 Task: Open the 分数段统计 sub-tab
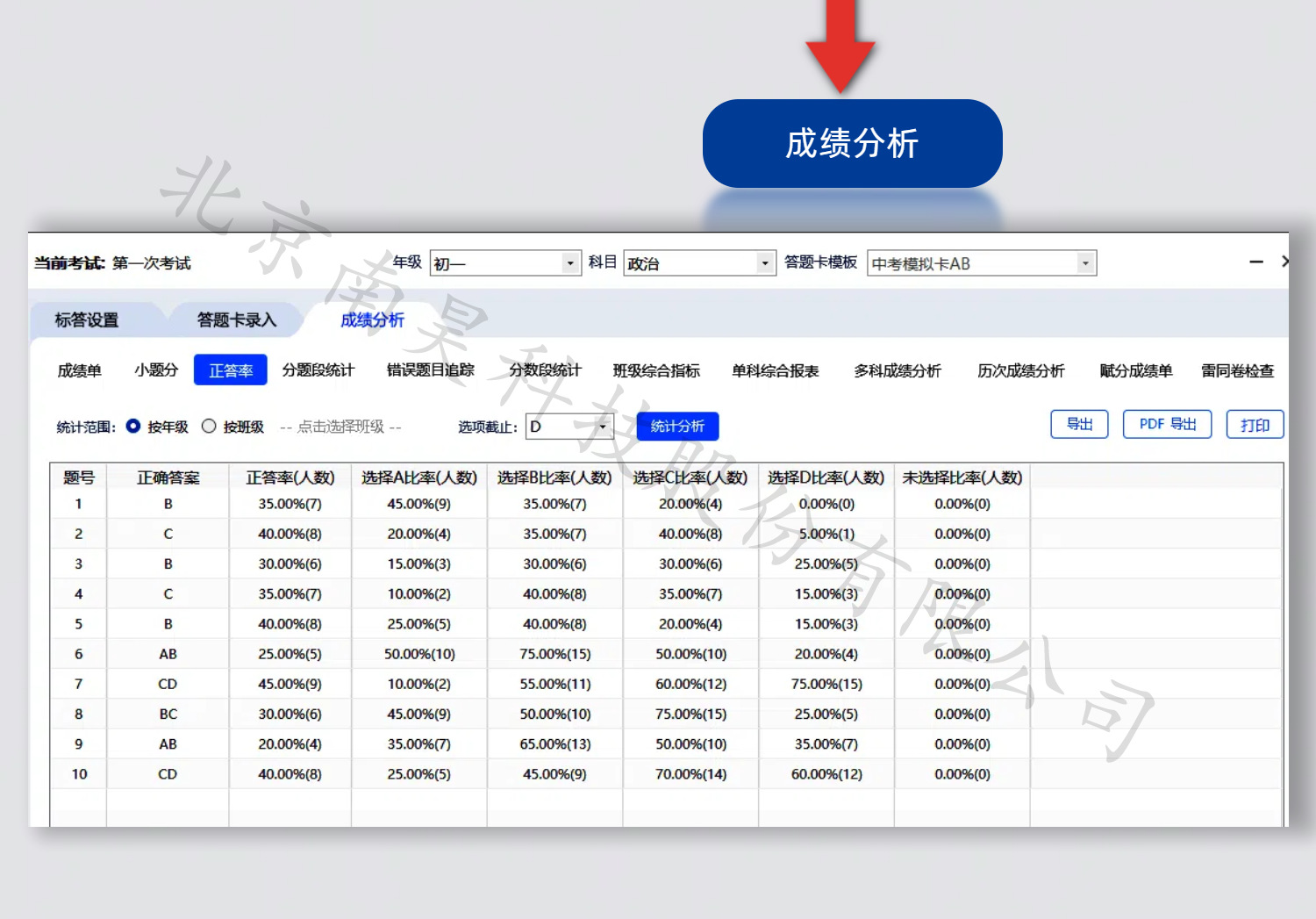pyautogui.click(x=545, y=370)
